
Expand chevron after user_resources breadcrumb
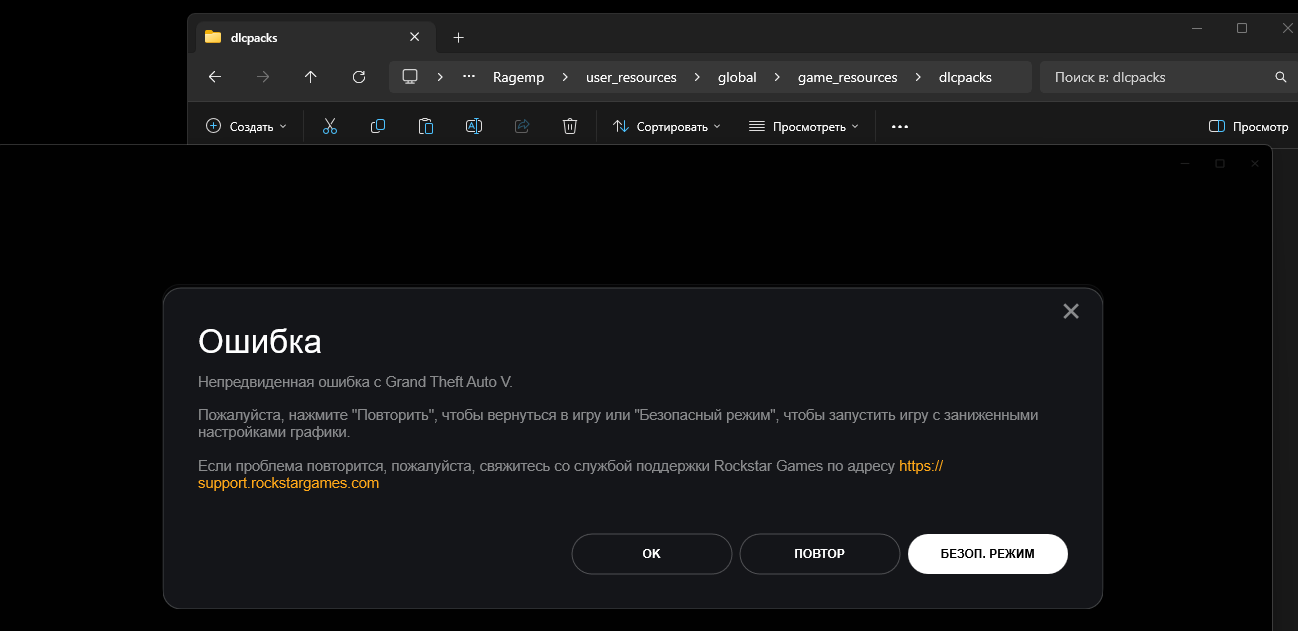tap(697, 77)
